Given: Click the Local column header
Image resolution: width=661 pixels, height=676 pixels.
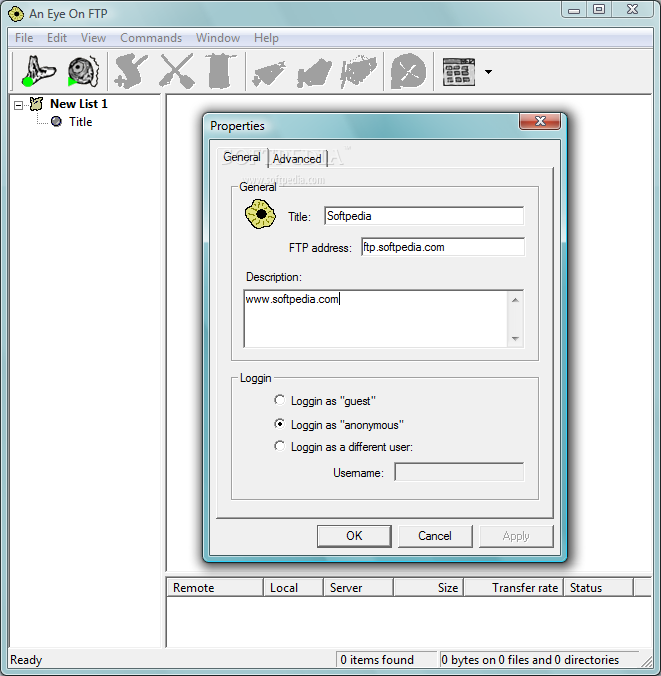Looking at the screenshot, I should click(x=293, y=588).
